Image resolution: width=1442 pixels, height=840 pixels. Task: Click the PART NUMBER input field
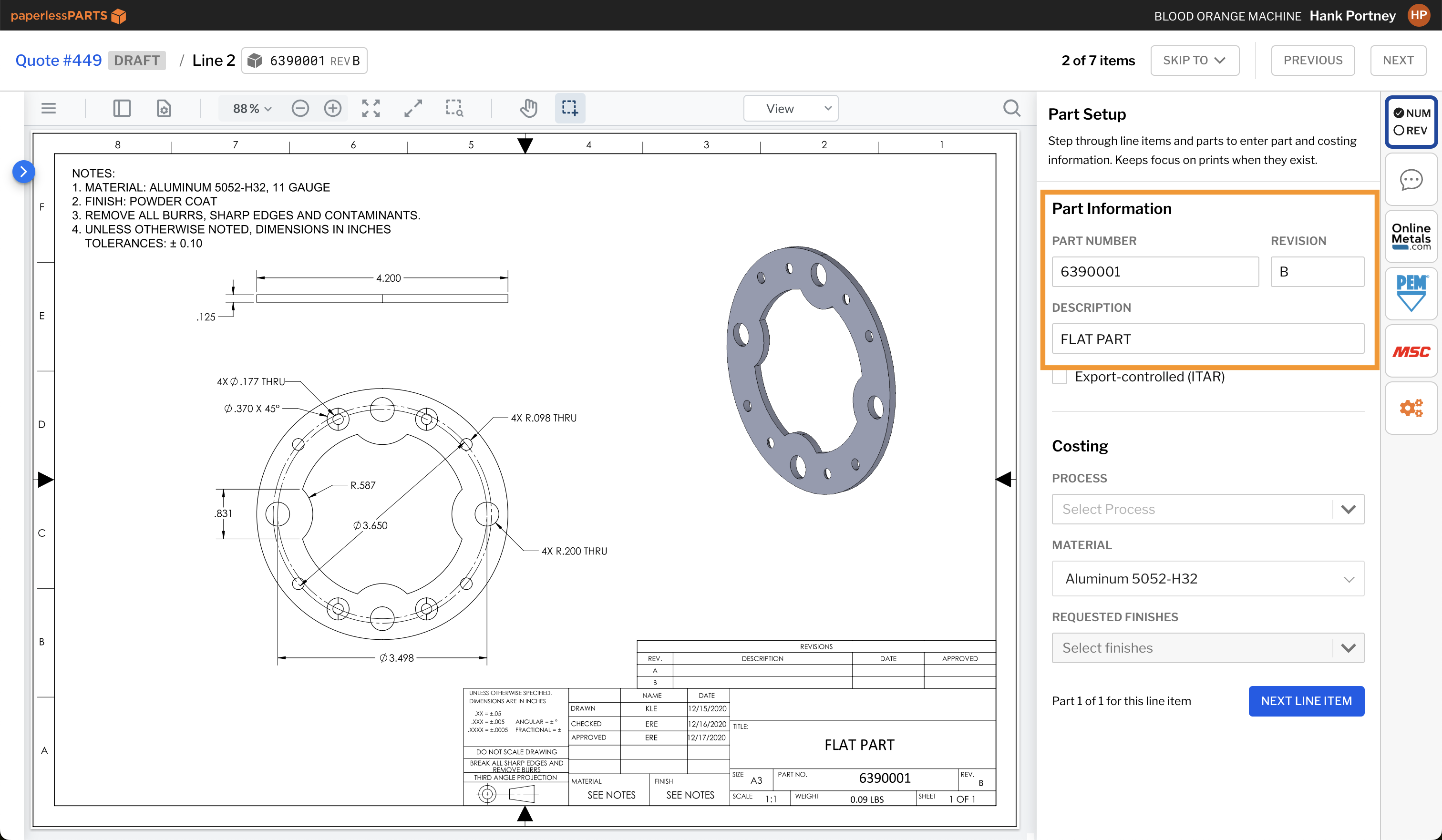[1155, 272]
